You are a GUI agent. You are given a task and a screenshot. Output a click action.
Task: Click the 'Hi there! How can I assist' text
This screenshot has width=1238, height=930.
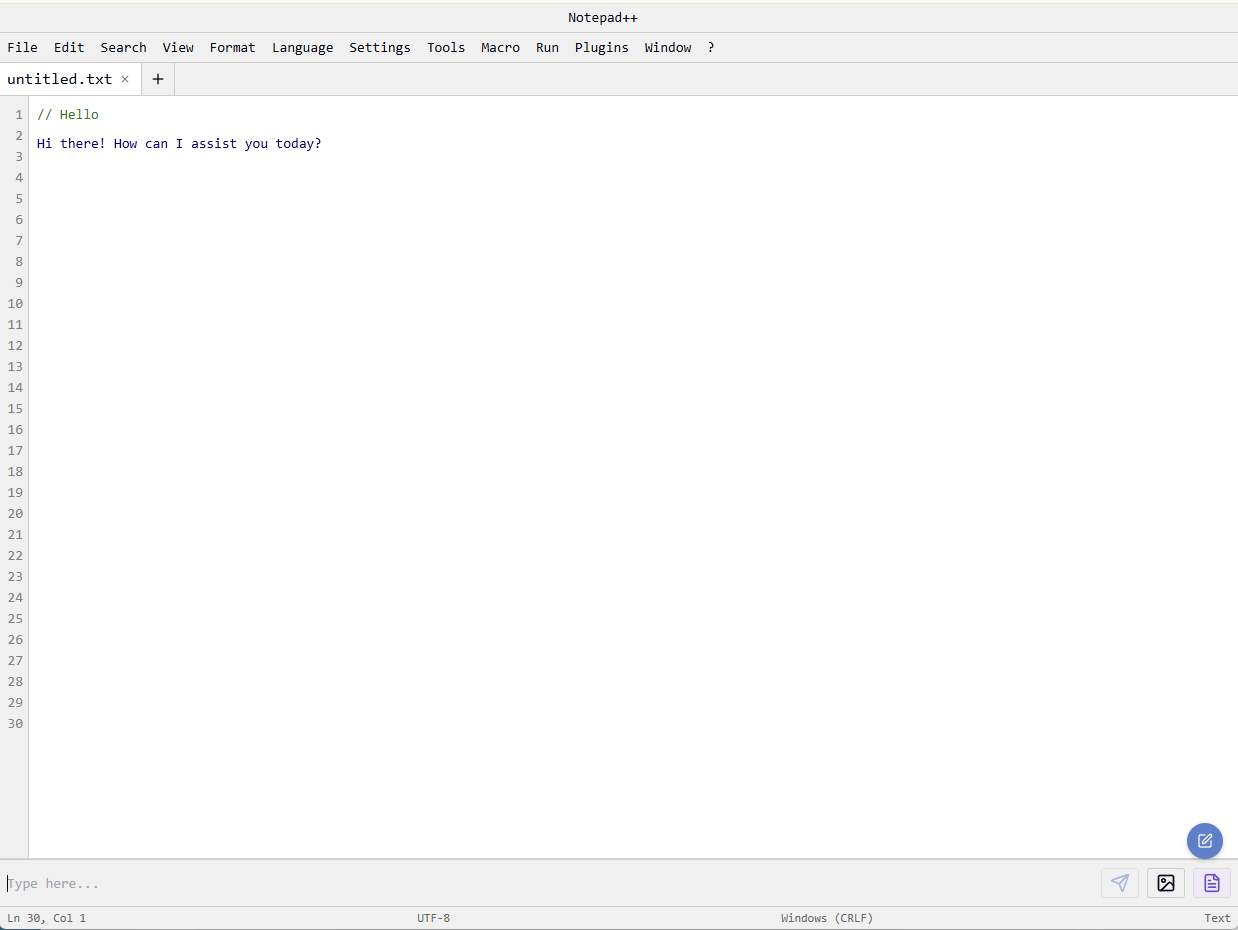coord(179,143)
